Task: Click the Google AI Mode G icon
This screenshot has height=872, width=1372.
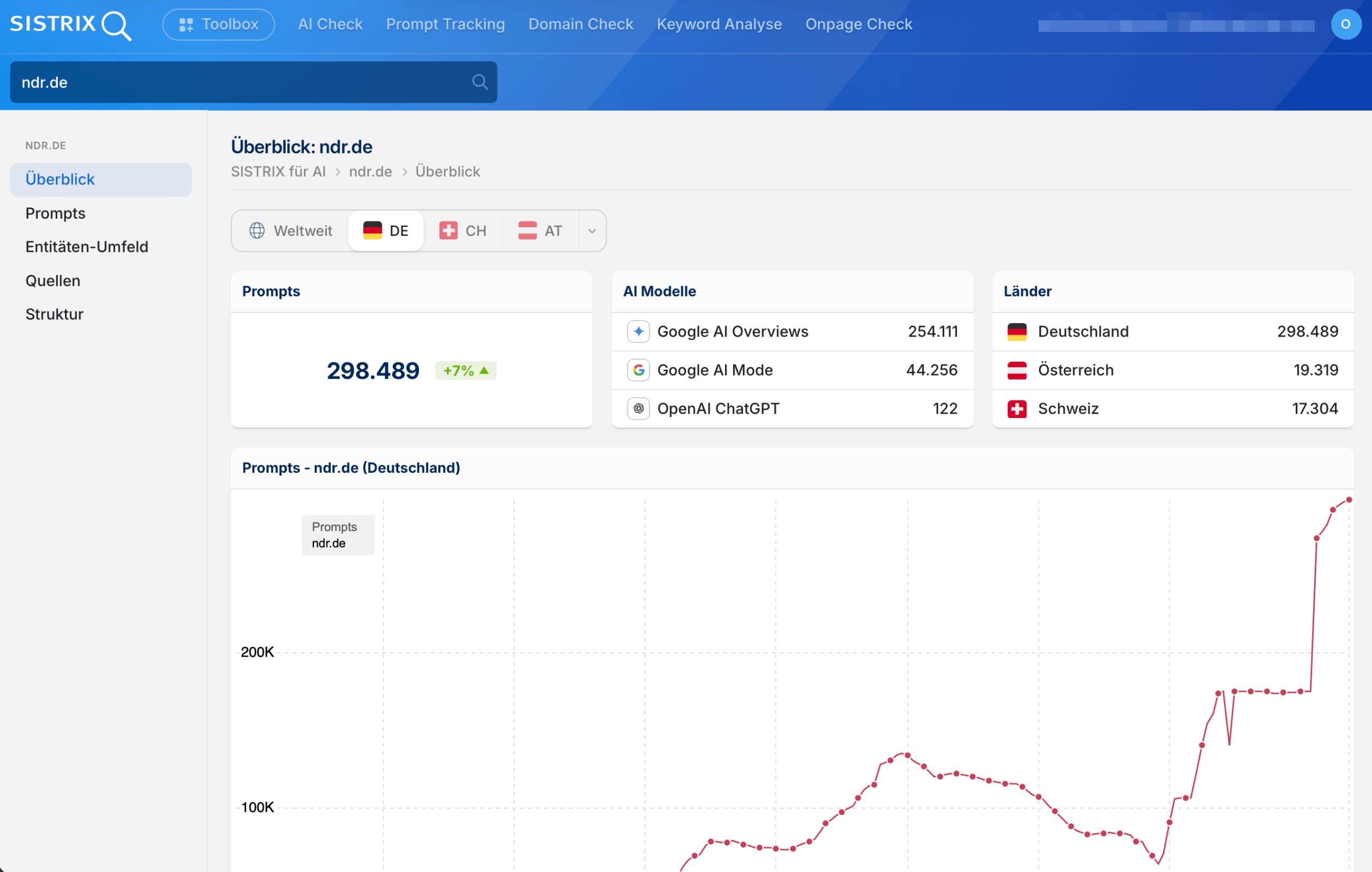Action: (x=639, y=370)
